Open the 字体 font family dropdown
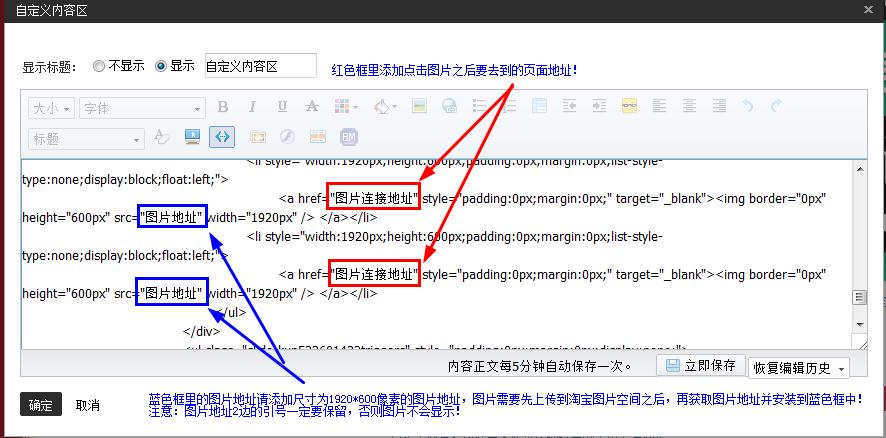Screen dimensions: 886x438 coord(142,108)
